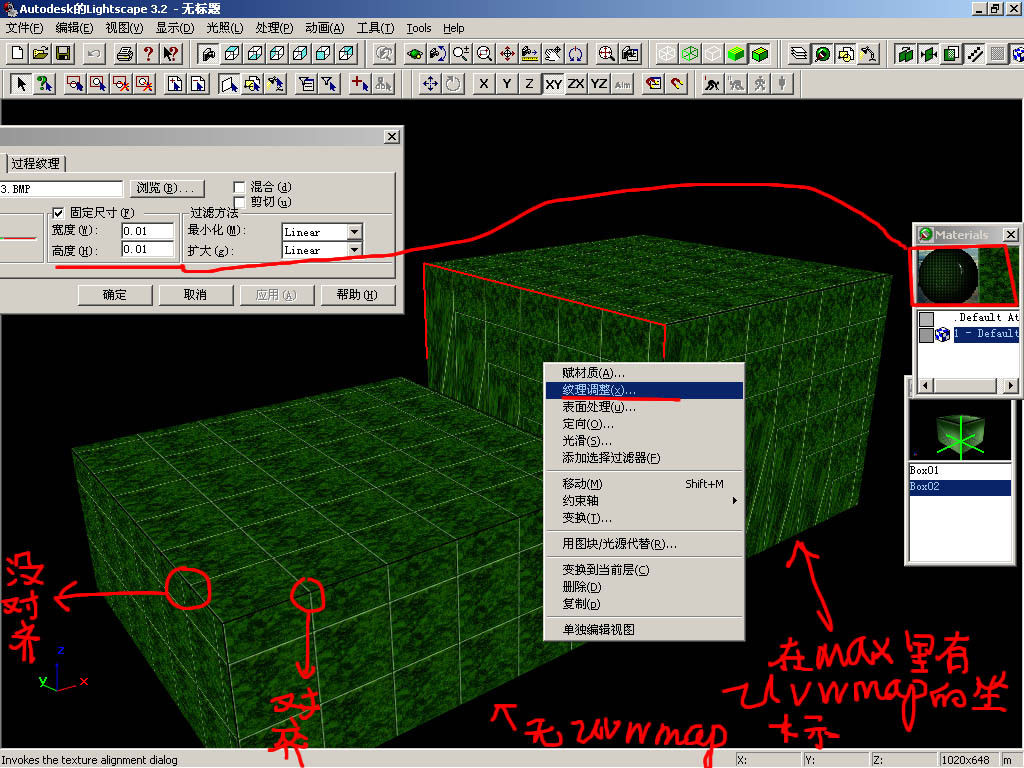Click the 确定 button
The width and height of the screenshot is (1024, 768).
pos(115,295)
